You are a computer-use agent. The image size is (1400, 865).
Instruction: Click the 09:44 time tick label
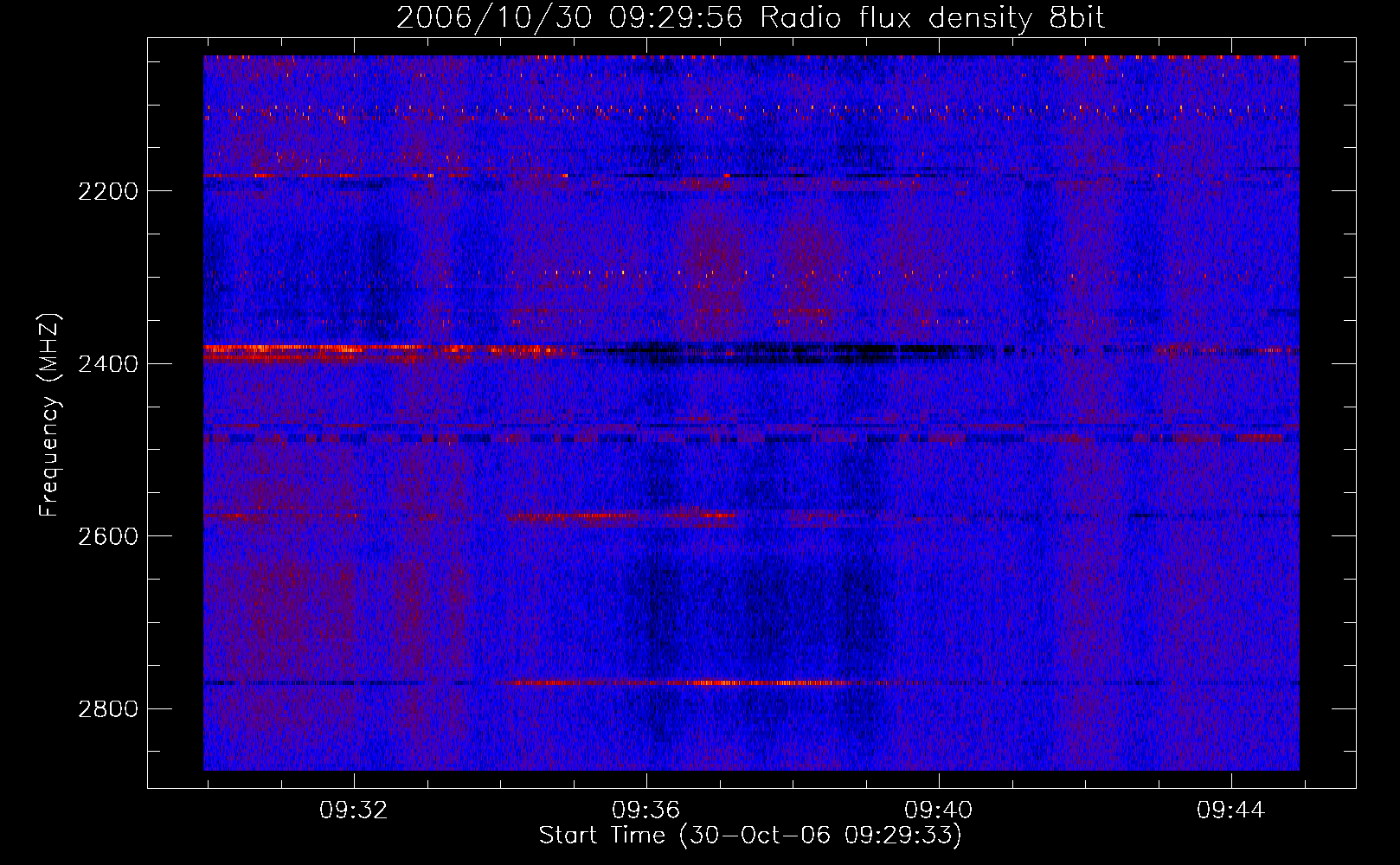coord(1230,811)
